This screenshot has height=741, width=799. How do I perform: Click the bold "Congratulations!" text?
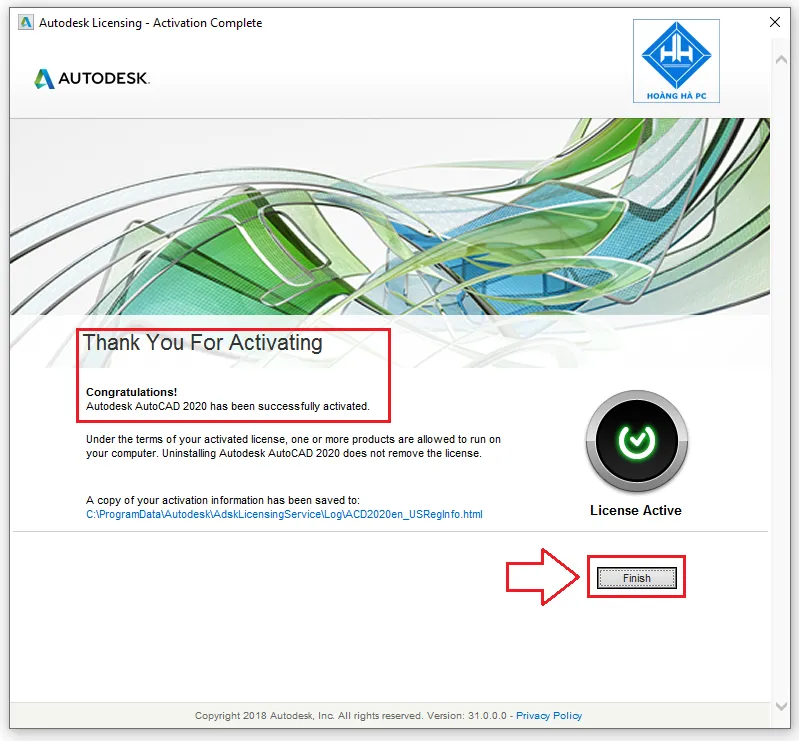point(131,392)
